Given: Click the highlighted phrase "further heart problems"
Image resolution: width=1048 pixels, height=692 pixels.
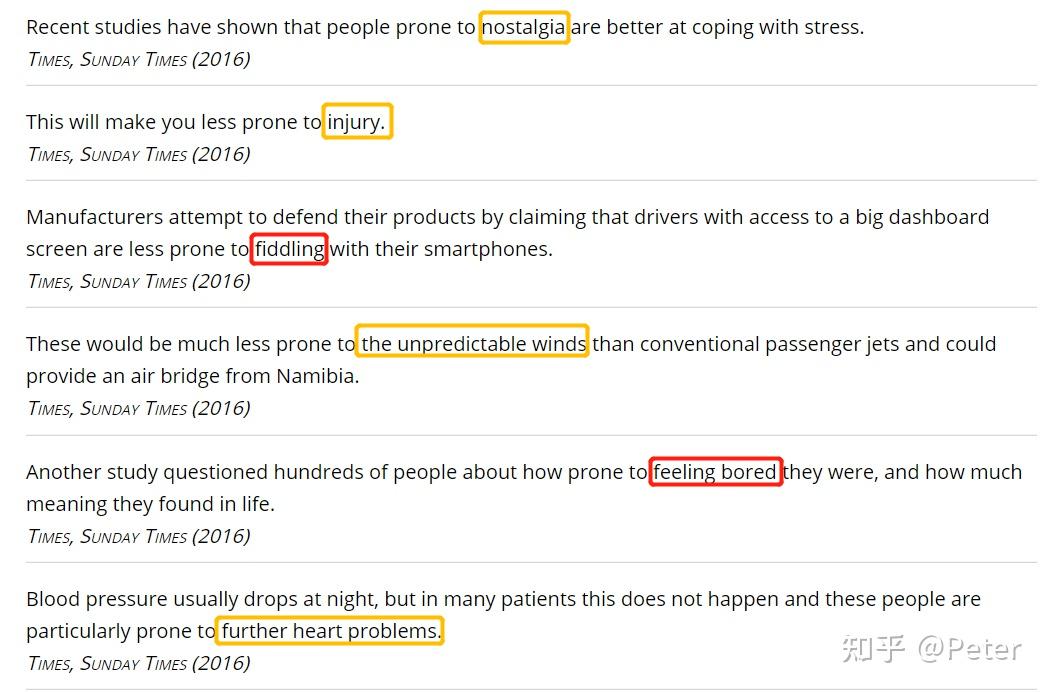Looking at the screenshot, I should 329,631.
